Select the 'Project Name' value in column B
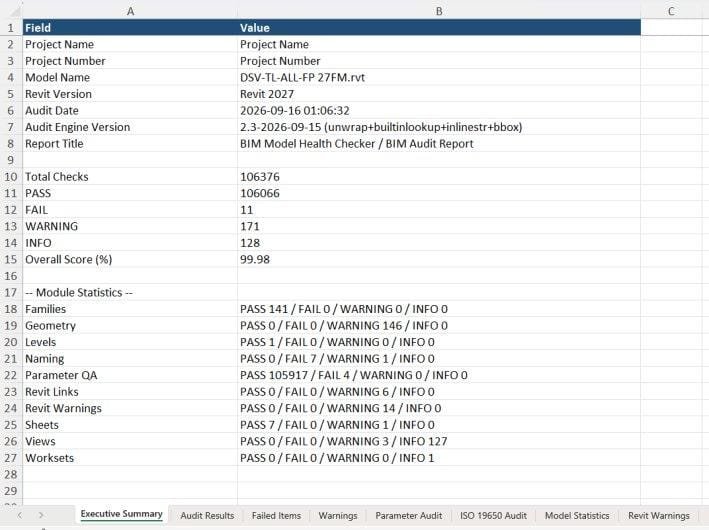Viewport: 709px width, 530px height. (x=439, y=44)
